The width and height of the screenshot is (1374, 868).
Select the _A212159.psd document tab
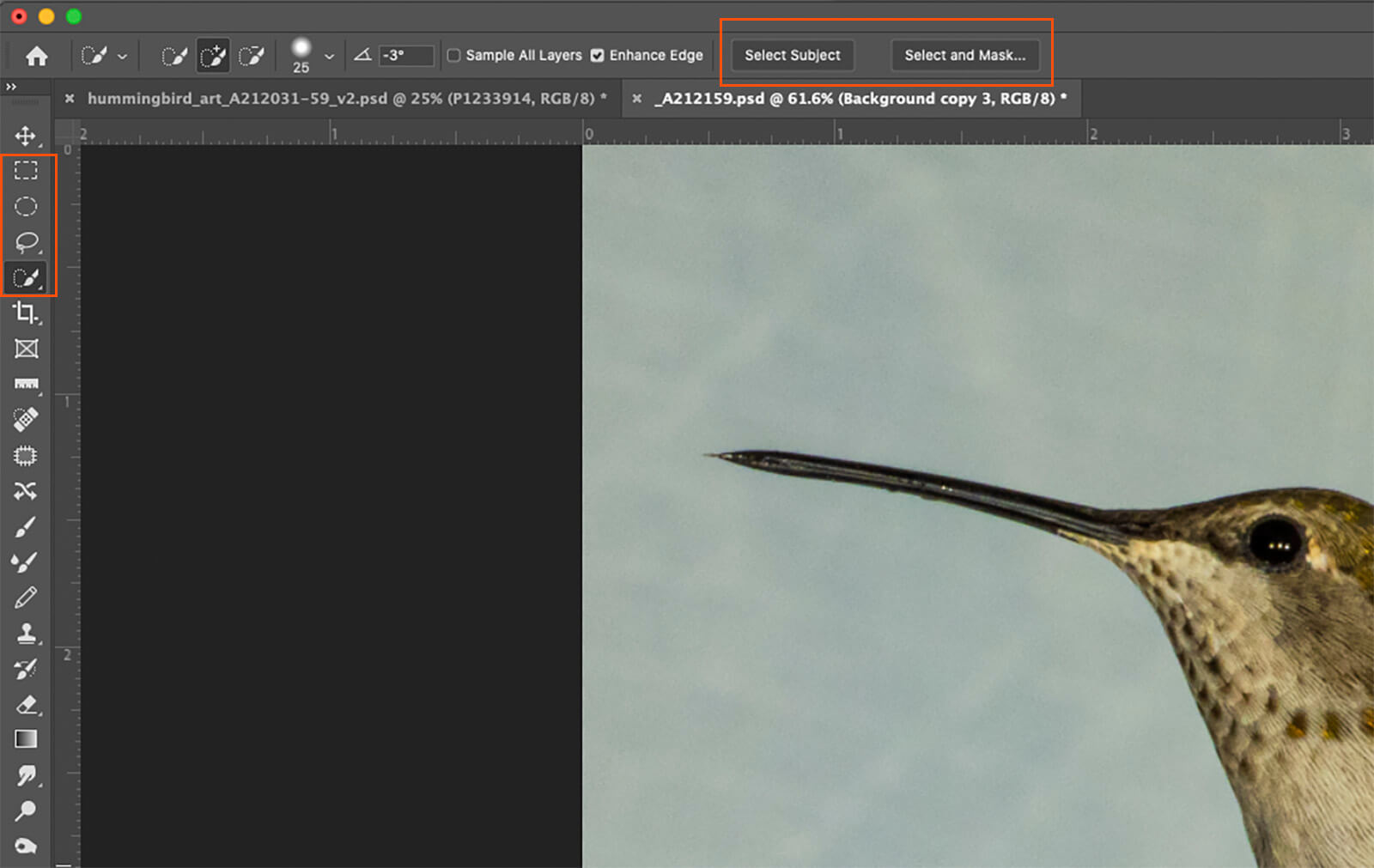click(857, 99)
